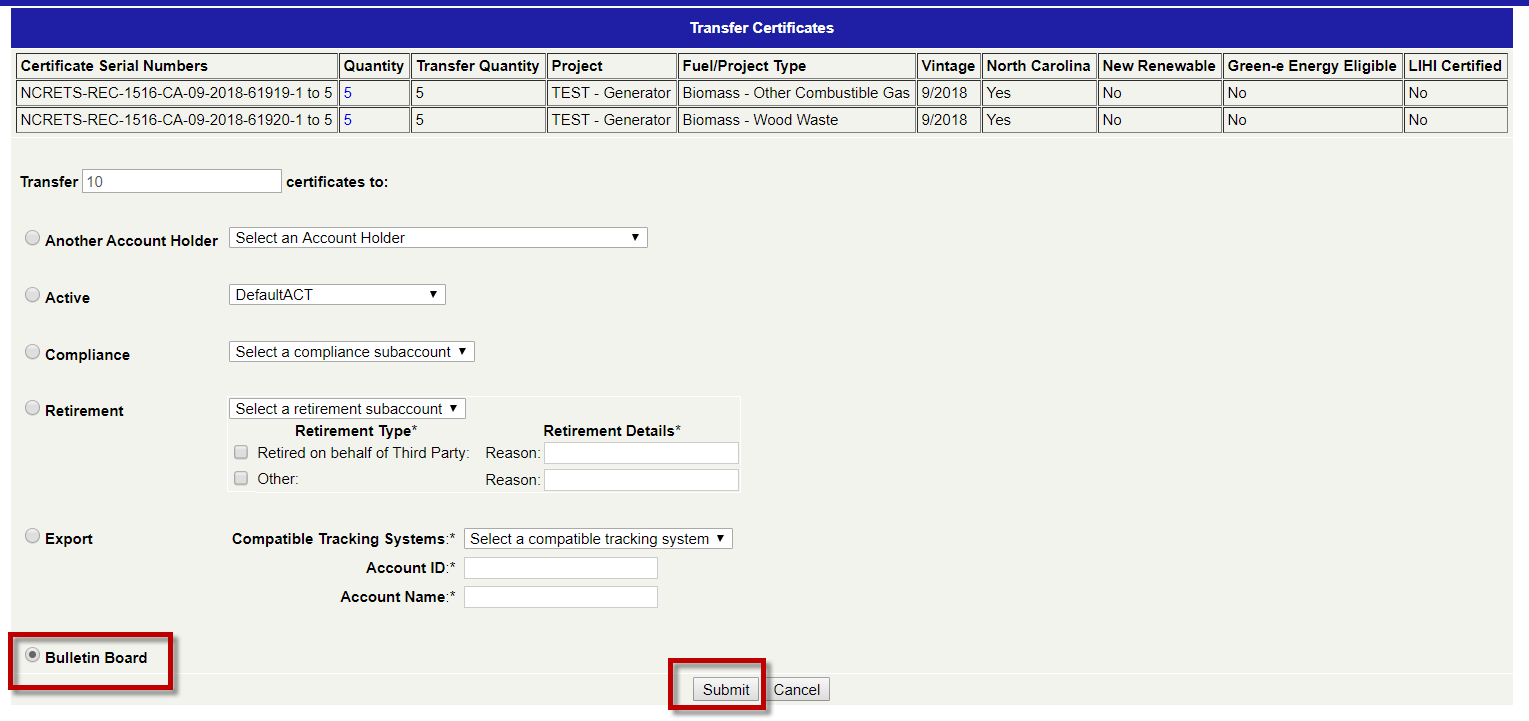Open the compatible tracking system dropdown

(598, 539)
